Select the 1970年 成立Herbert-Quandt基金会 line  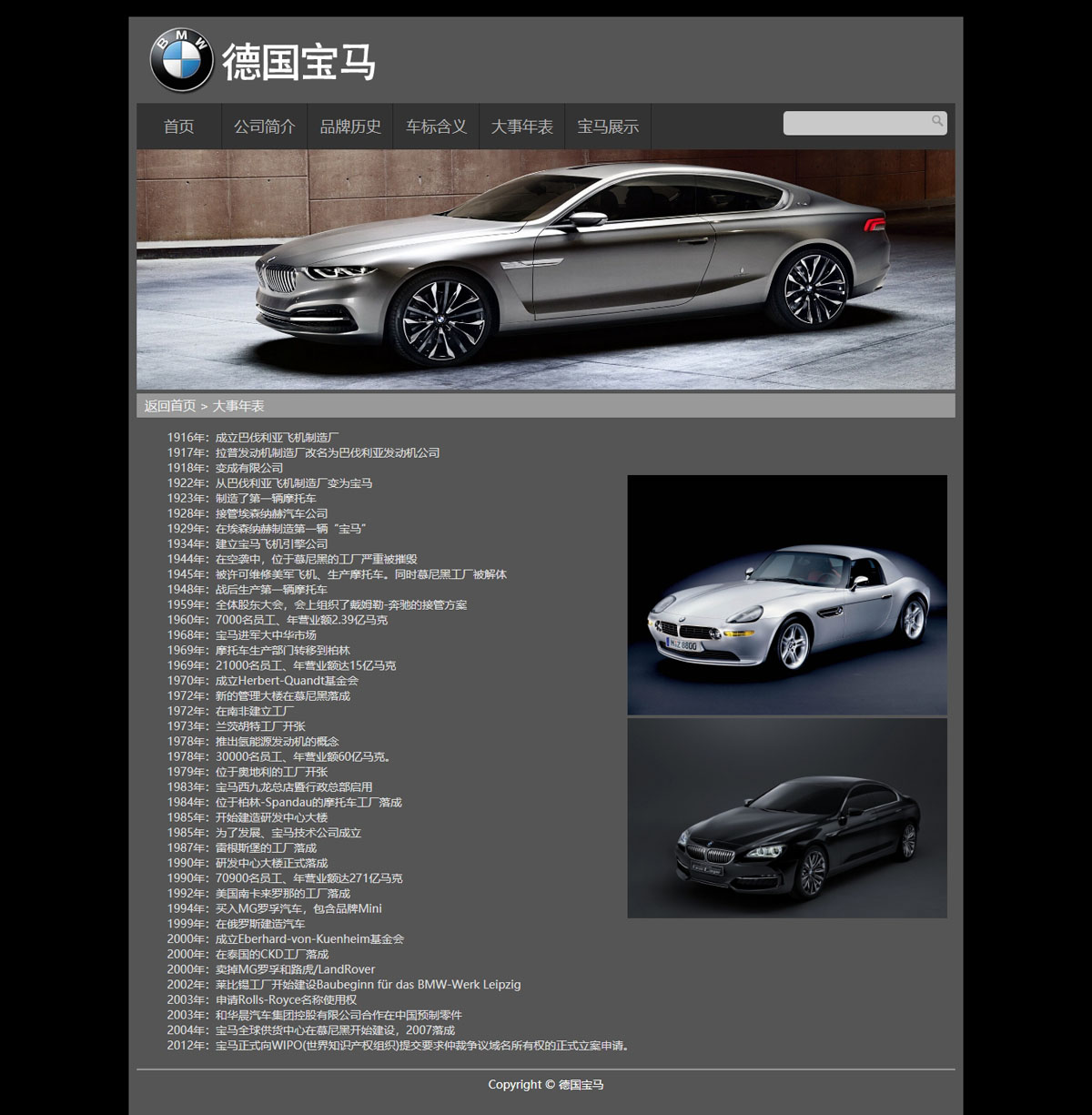coord(263,681)
